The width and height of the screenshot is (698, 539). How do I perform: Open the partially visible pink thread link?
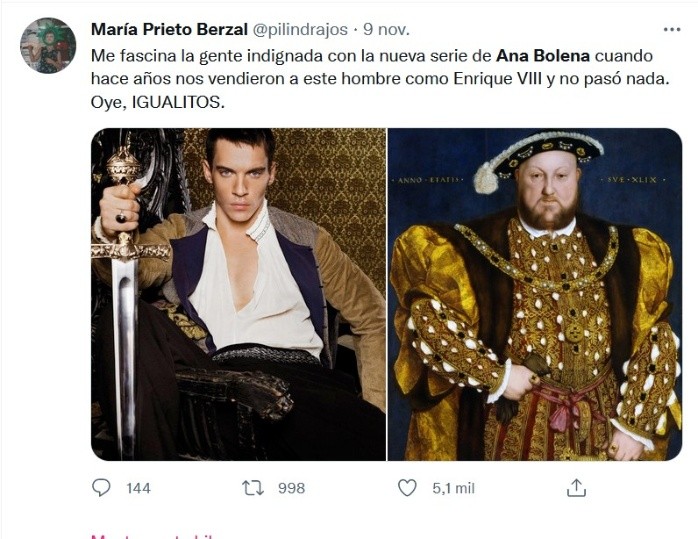[x=152, y=535]
